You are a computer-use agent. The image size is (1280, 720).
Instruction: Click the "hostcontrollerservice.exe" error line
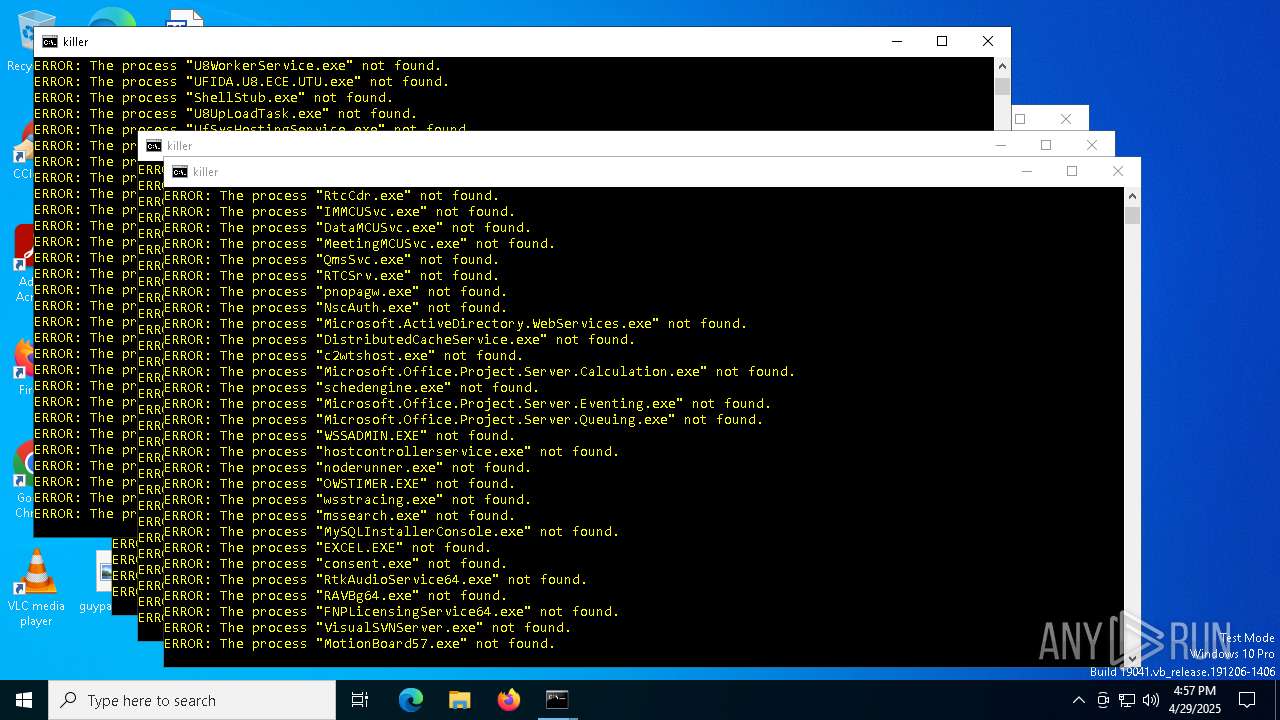point(392,452)
